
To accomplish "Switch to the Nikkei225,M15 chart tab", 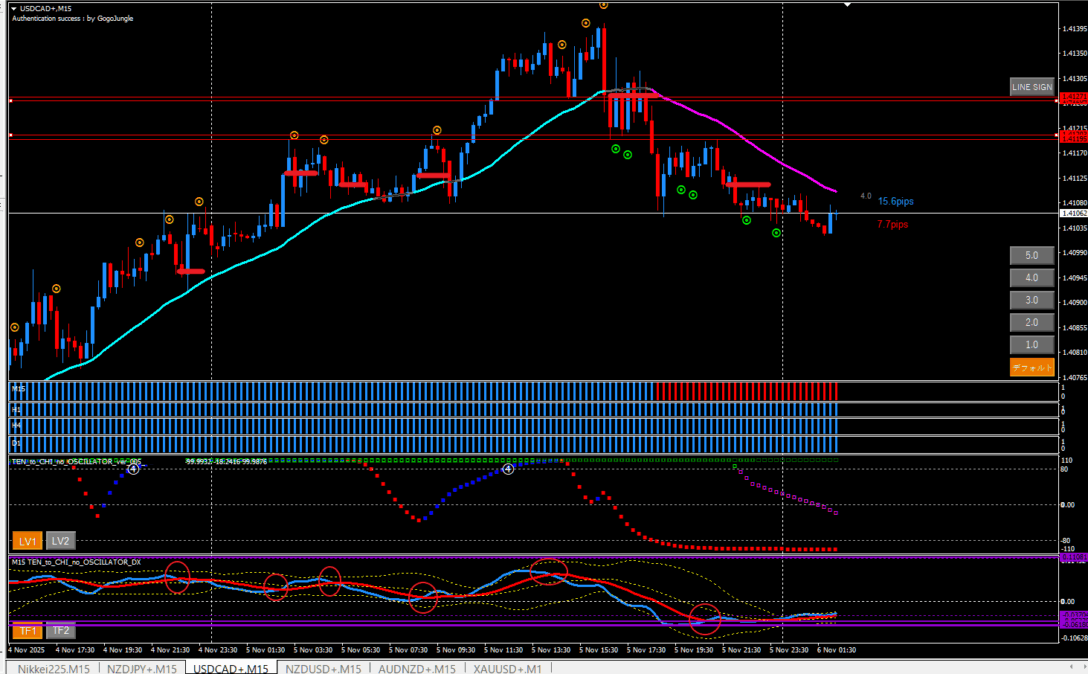I will [x=54, y=668].
